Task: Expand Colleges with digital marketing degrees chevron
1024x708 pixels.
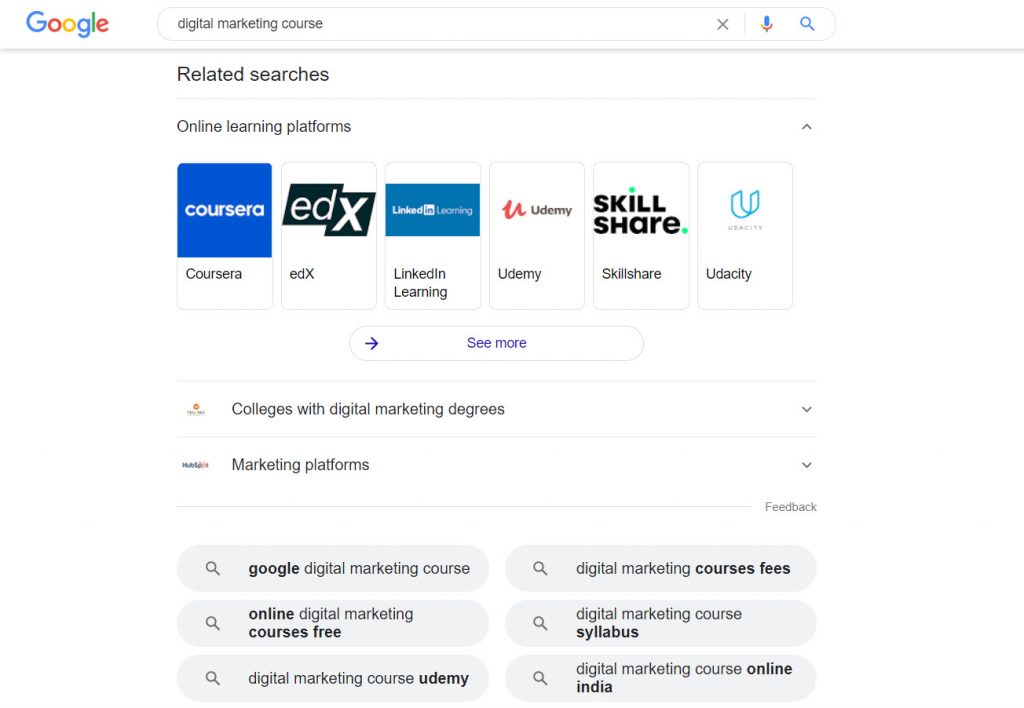Action: (x=807, y=410)
